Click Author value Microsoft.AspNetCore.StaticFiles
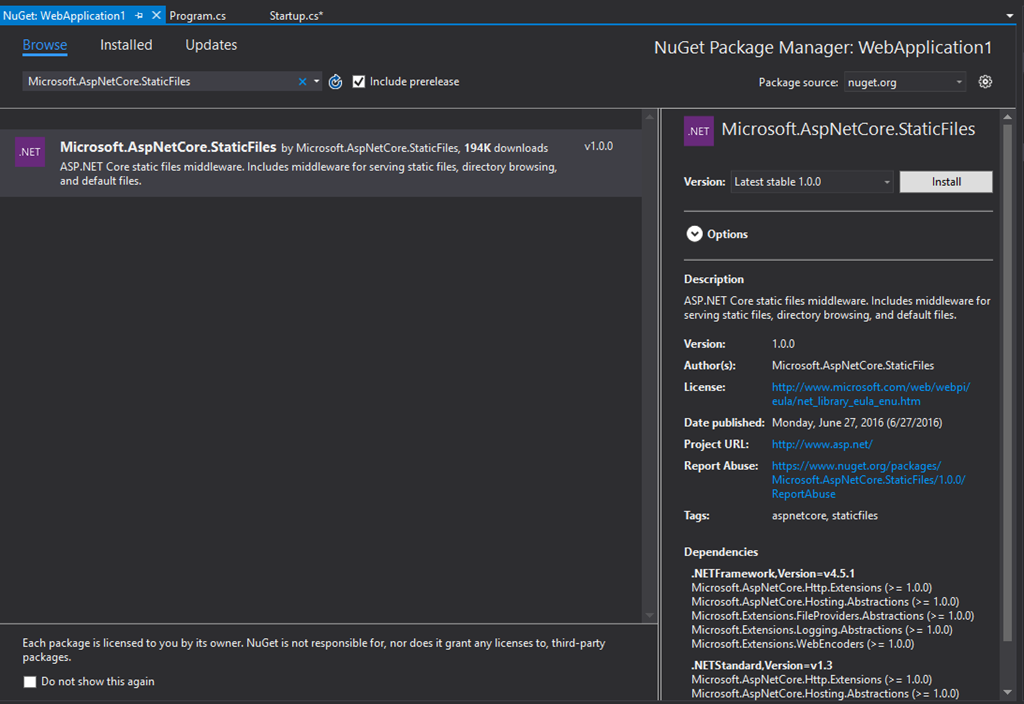 853,366
